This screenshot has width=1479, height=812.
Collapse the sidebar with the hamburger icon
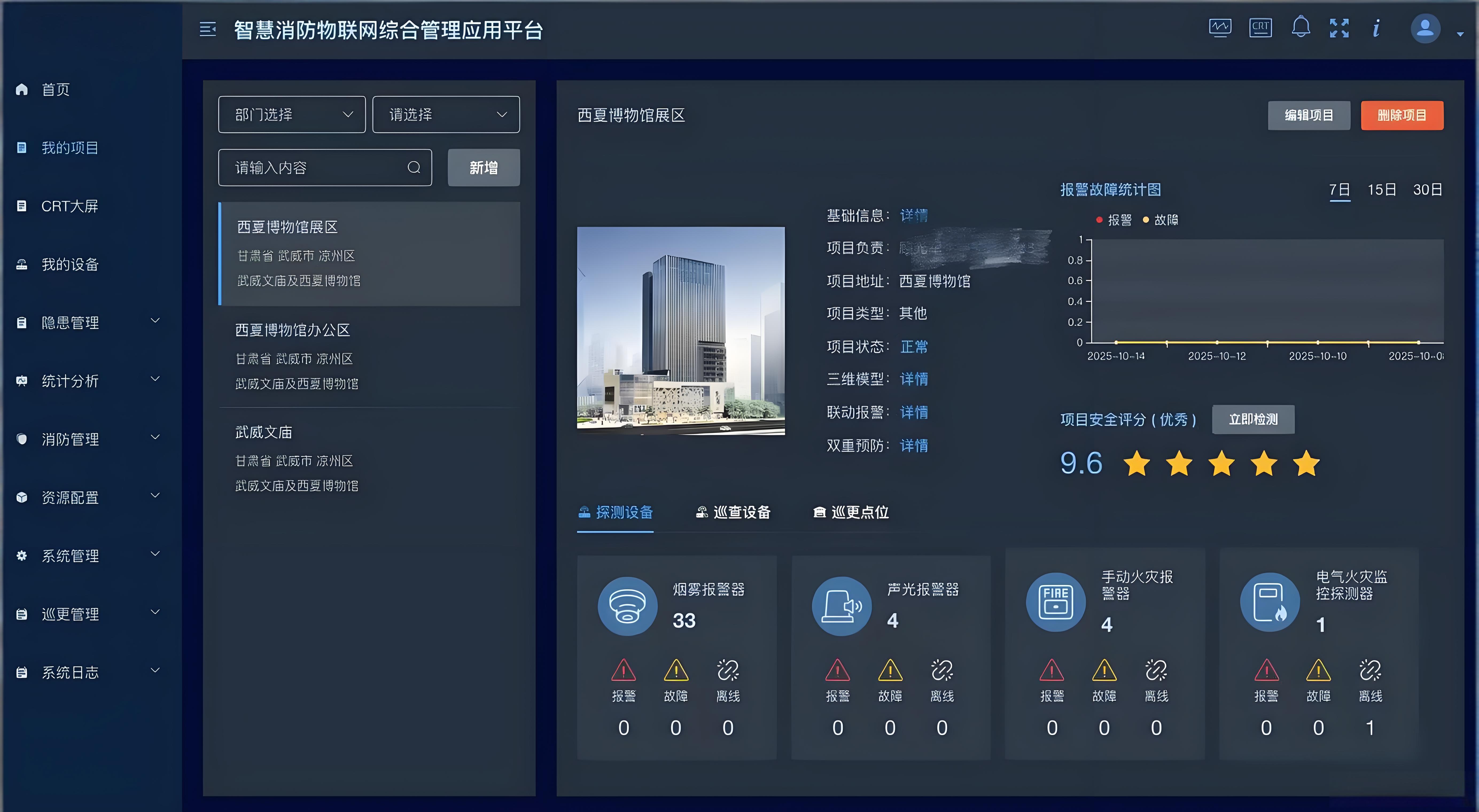click(208, 29)
